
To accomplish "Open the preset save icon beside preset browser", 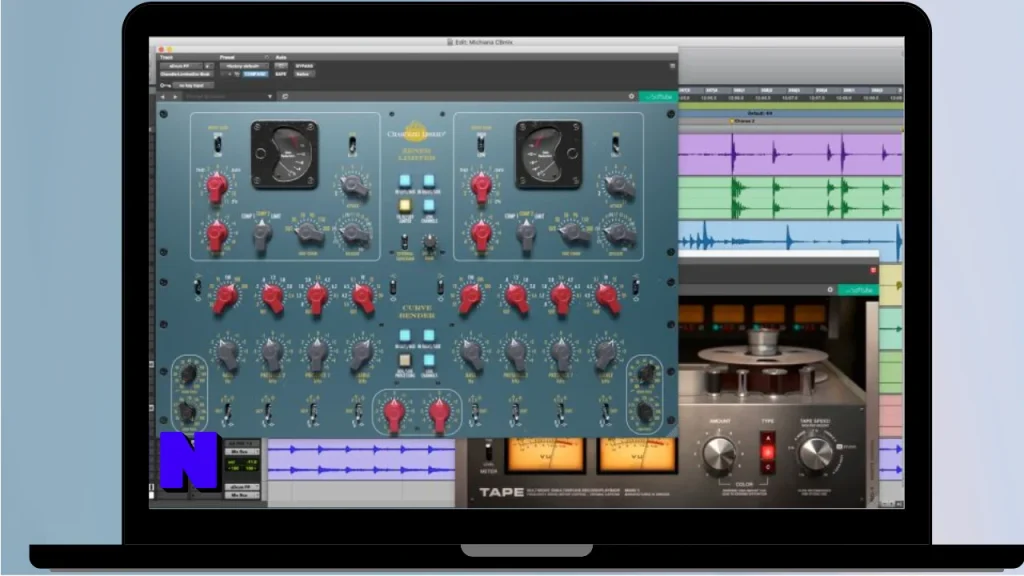I will (x=285, y=97).
